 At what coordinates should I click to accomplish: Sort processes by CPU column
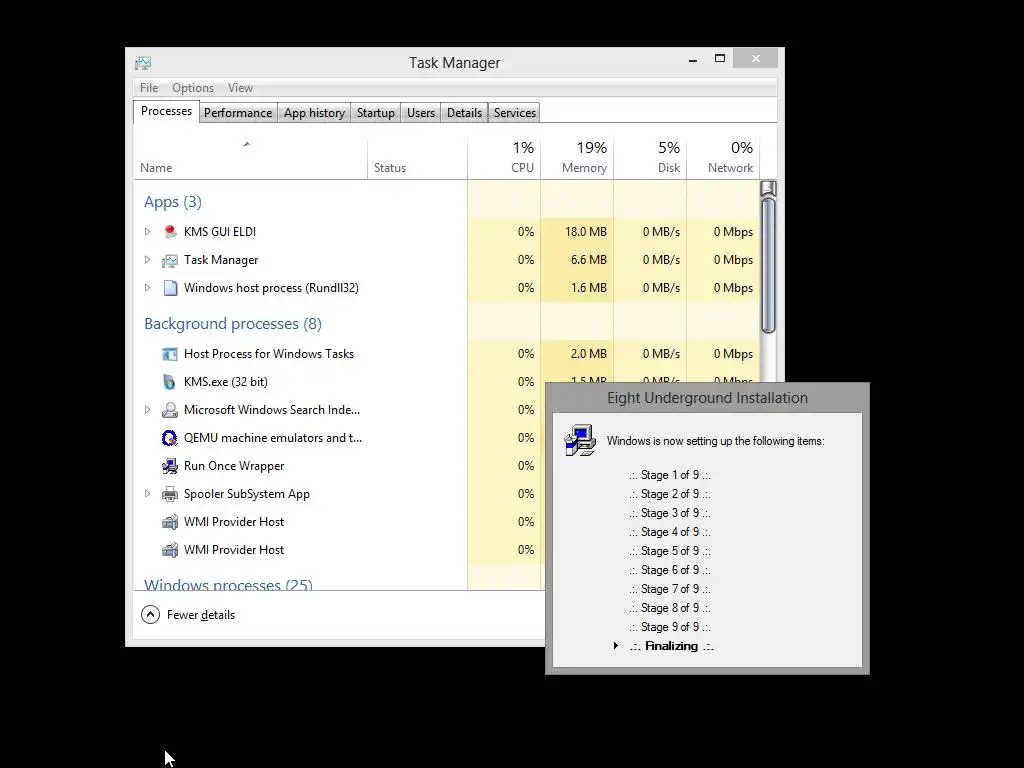504,157
